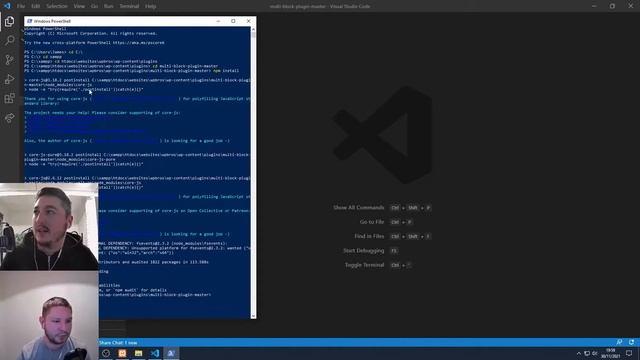640x360 pixels.
Task: Click the 'Toggle Terminal' shortcut hint
Action: [378, 265]
